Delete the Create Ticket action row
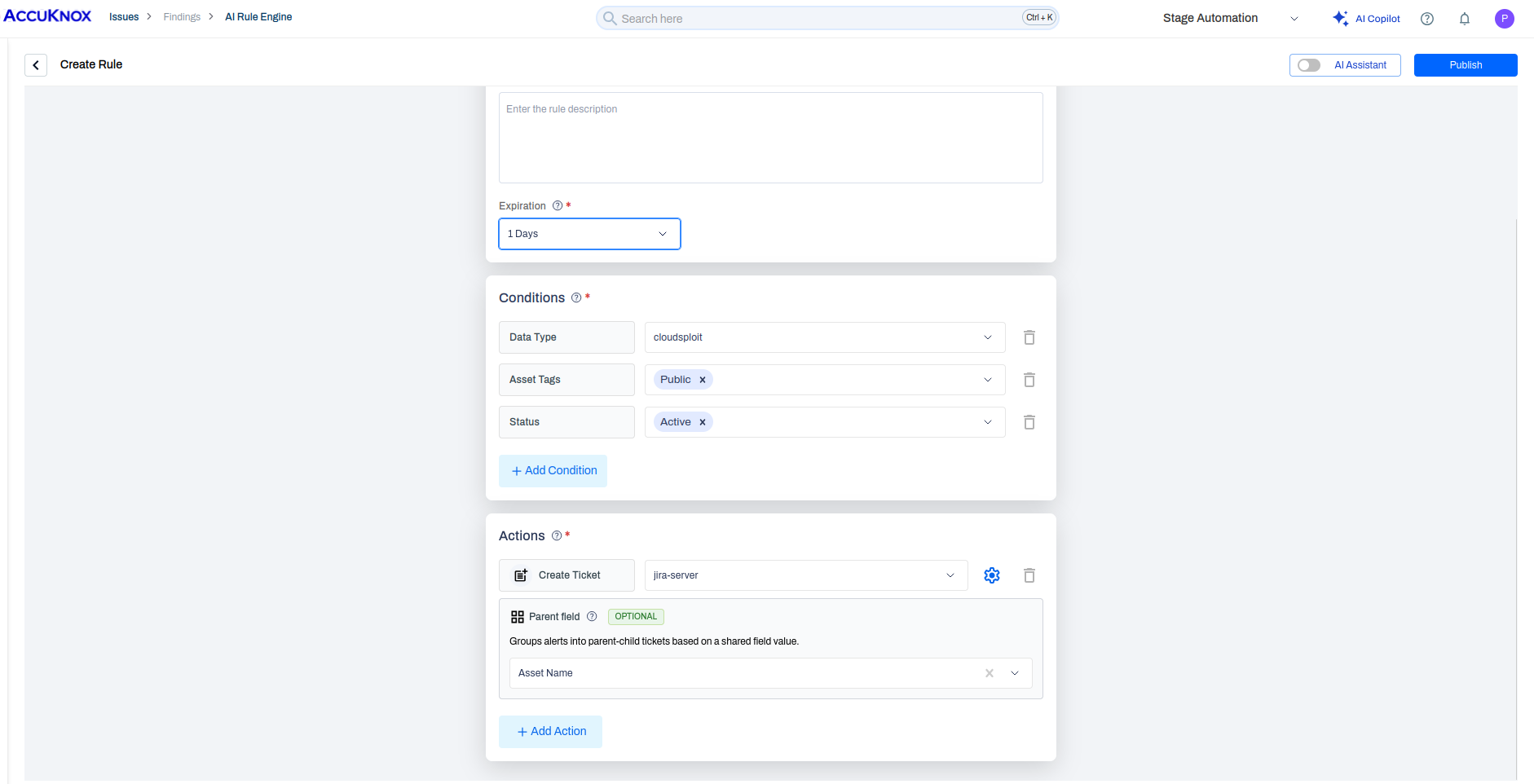Image resolution: width=1534 pixels, height=784 pixels. [x=1029, y=575]
